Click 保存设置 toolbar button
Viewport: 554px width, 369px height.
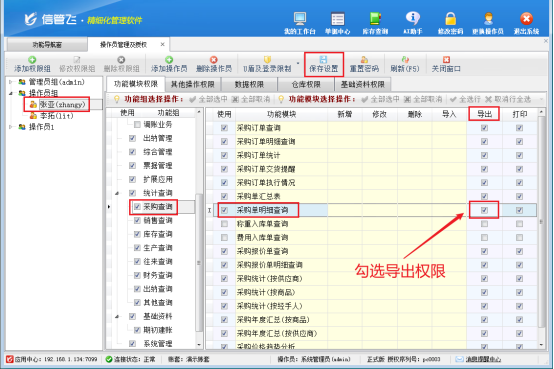coord(324,64)
